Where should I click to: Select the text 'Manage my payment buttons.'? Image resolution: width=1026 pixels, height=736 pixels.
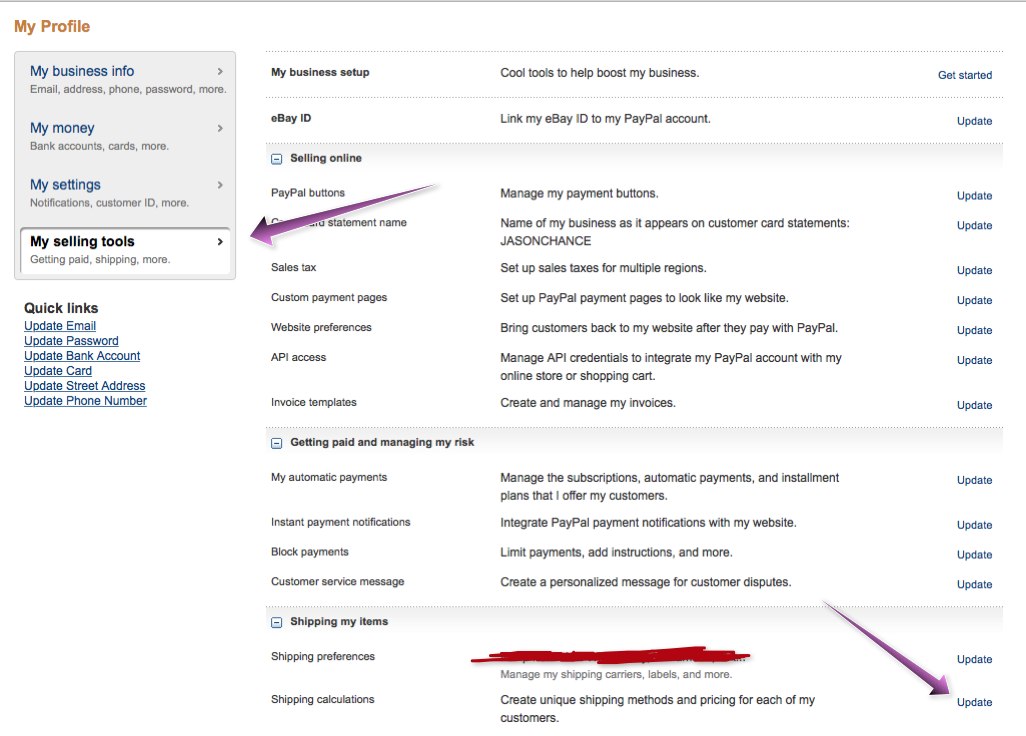[x=580, y=193]
